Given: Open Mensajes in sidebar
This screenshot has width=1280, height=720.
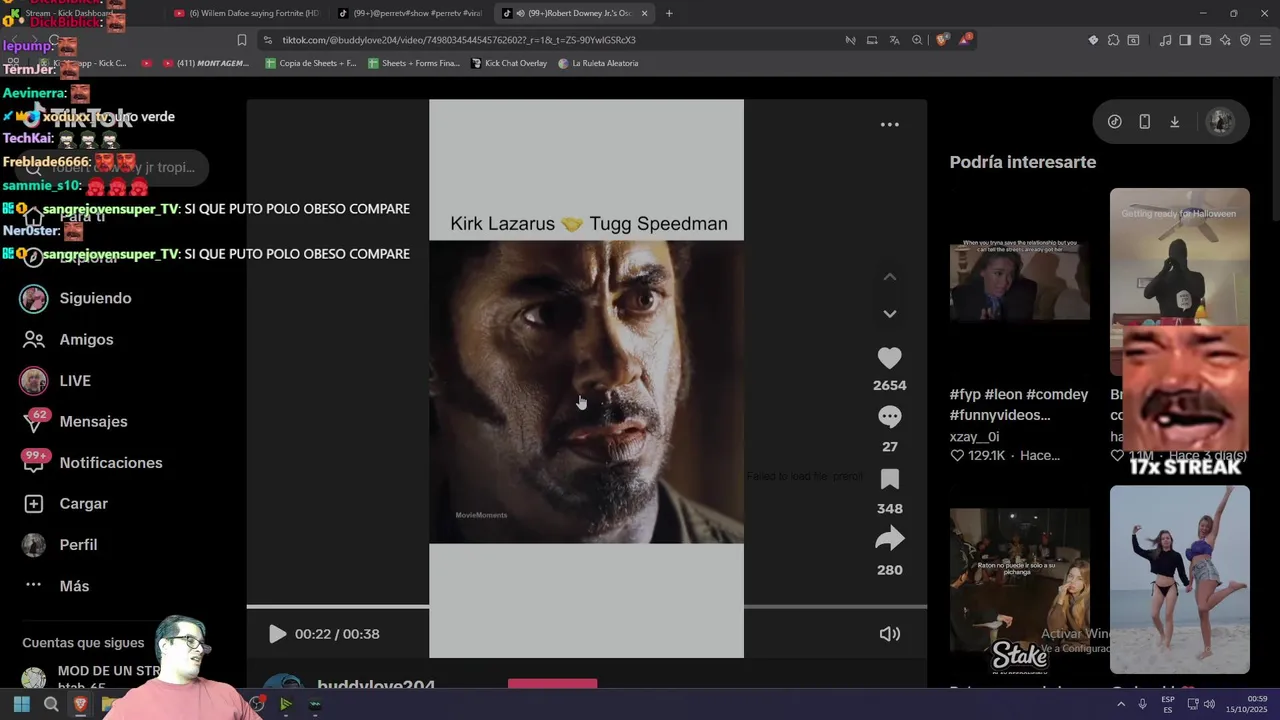Looking at the screenshot, I should [93, 422].
